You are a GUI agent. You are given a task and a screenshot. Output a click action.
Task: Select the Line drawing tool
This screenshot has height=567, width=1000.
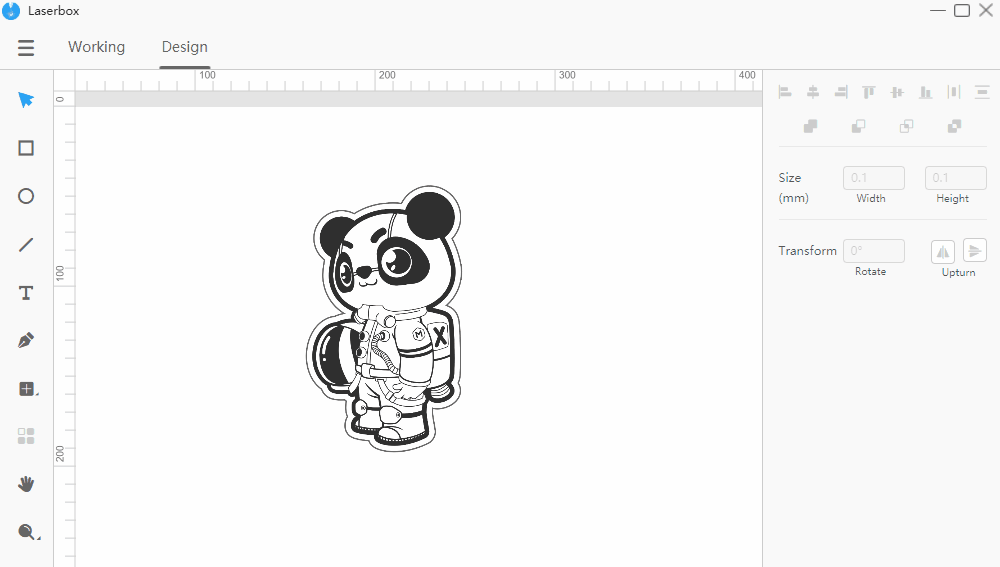click(26, 244)
